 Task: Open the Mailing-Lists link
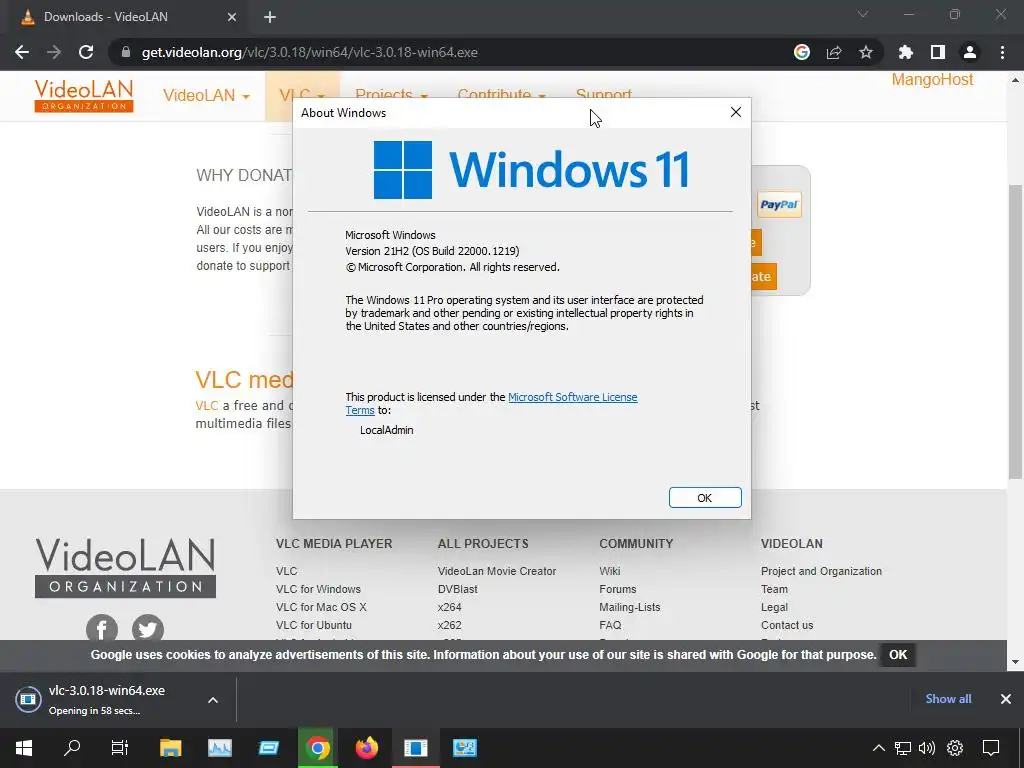pyautogui.click(x=630, y=607)
